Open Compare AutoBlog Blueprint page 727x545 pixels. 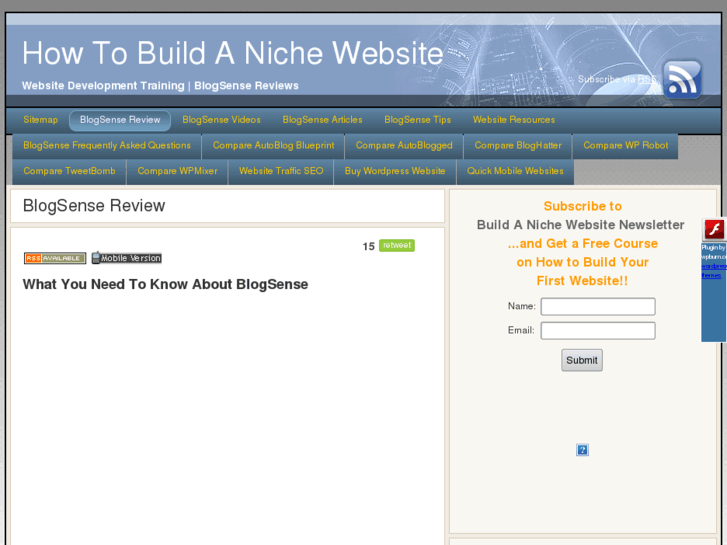point(274,146)
